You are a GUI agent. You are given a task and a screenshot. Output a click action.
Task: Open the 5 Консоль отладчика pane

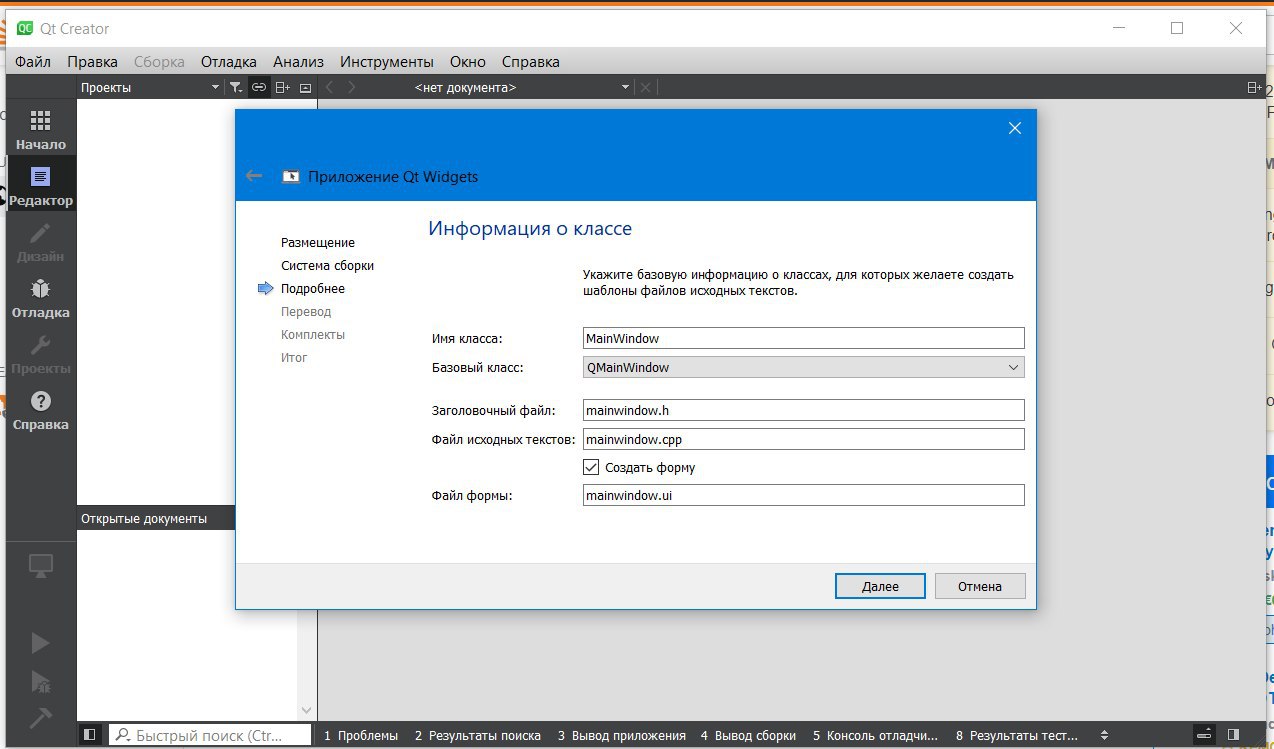click(876, 735)
